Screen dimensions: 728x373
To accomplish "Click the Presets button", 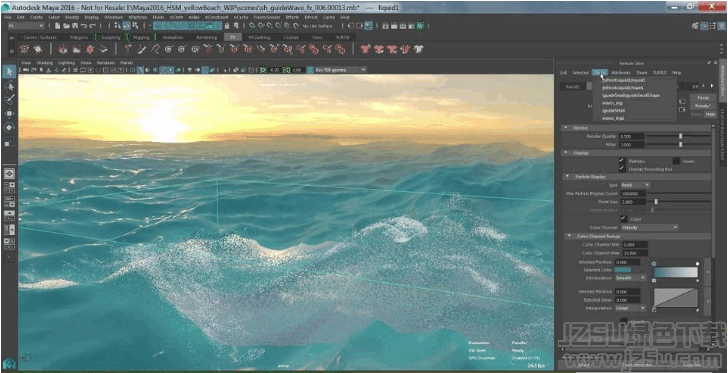I will point(703,106).
